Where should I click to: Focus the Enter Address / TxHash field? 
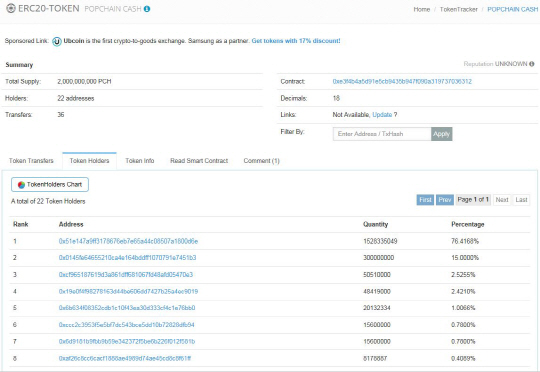point(382,134)
